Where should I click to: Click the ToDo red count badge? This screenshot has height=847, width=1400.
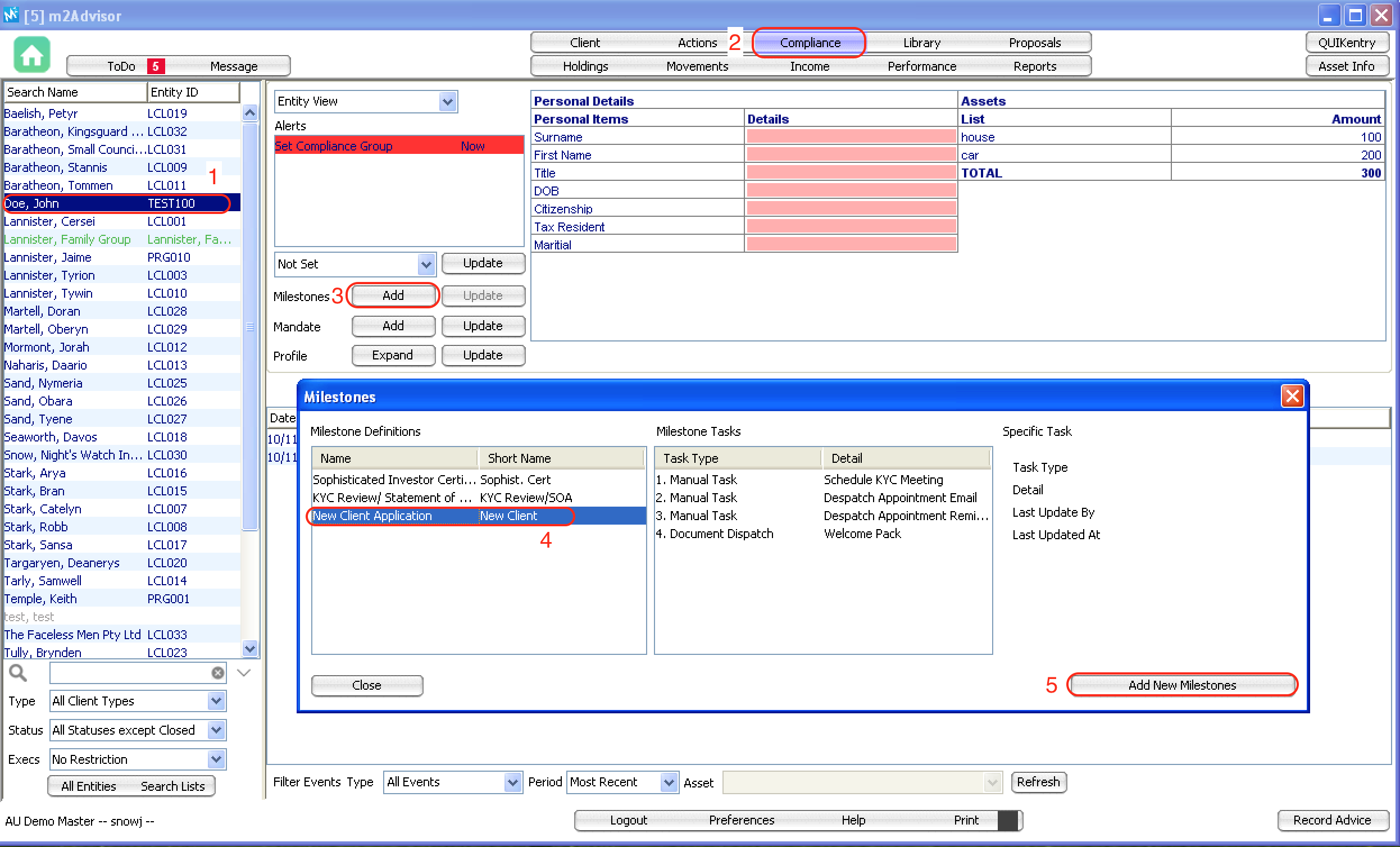tap(156, 66)
